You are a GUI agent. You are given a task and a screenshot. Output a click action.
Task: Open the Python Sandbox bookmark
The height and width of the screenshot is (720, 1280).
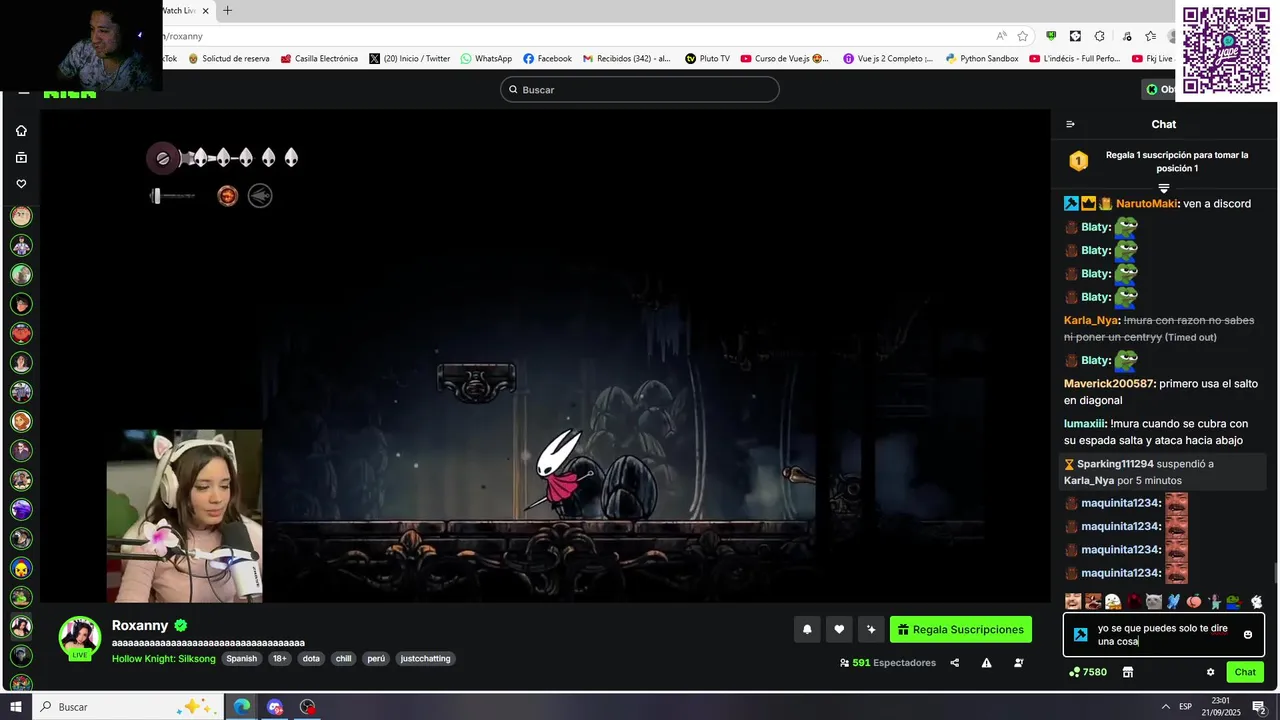pyautogui.click(x=982, y=59)
